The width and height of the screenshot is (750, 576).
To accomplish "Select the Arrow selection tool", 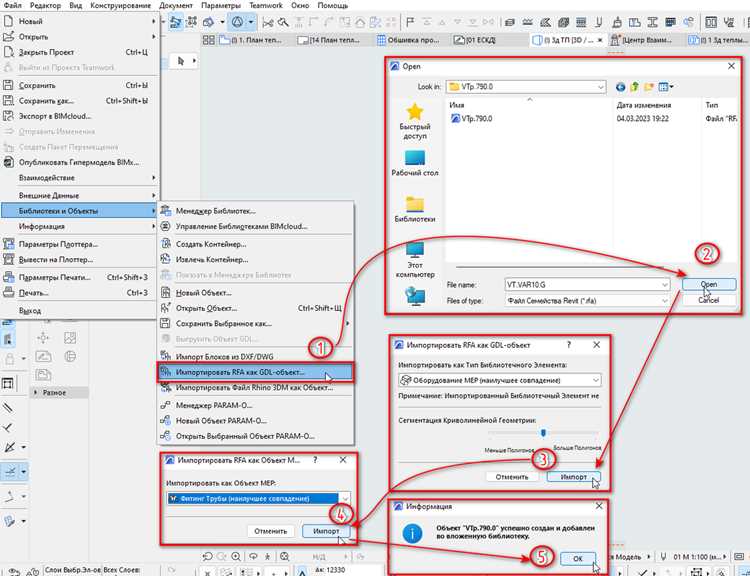I will (x=180, y=61).
